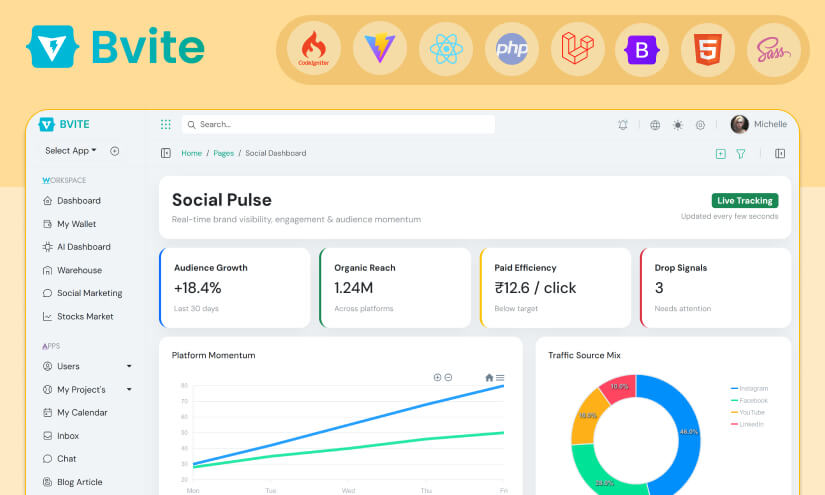Expand the My Project's menu arrow
The width and height of the screenshot is (825, 495).
point(129,389)
